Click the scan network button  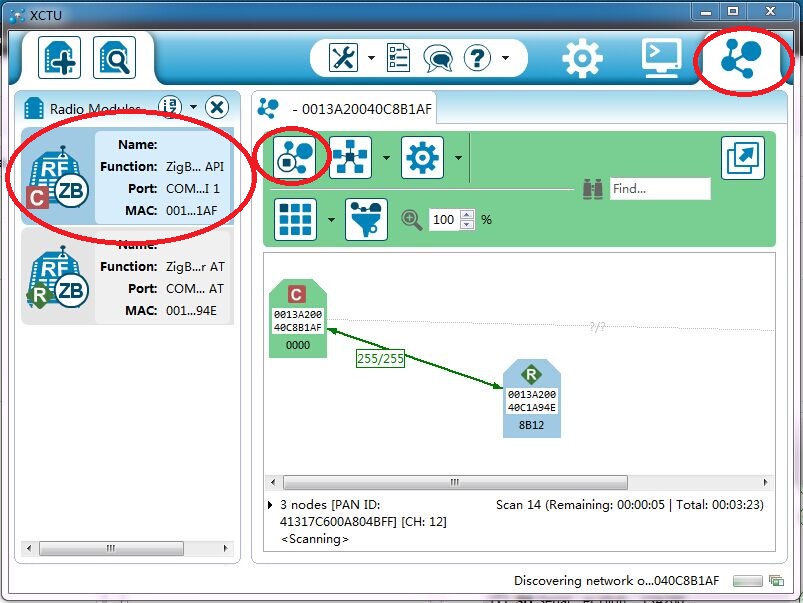pos(294,157)
